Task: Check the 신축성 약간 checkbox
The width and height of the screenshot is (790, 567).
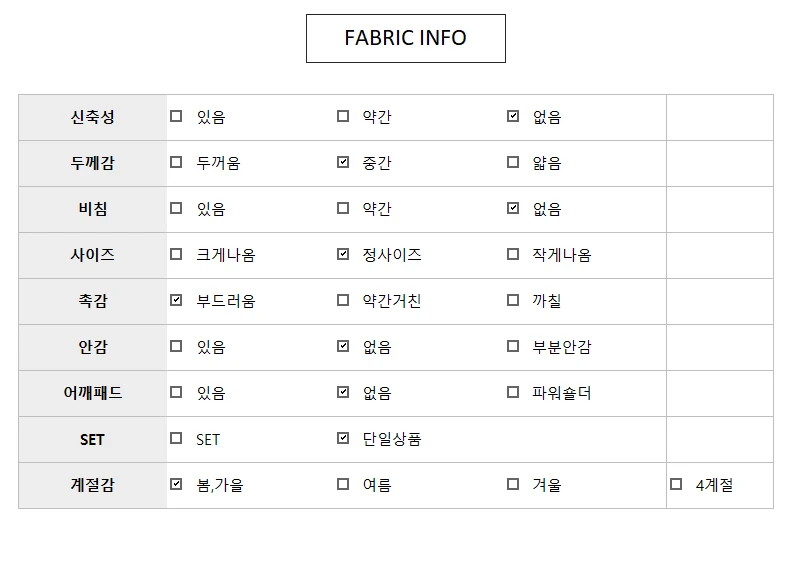Action: pos(343,116)
